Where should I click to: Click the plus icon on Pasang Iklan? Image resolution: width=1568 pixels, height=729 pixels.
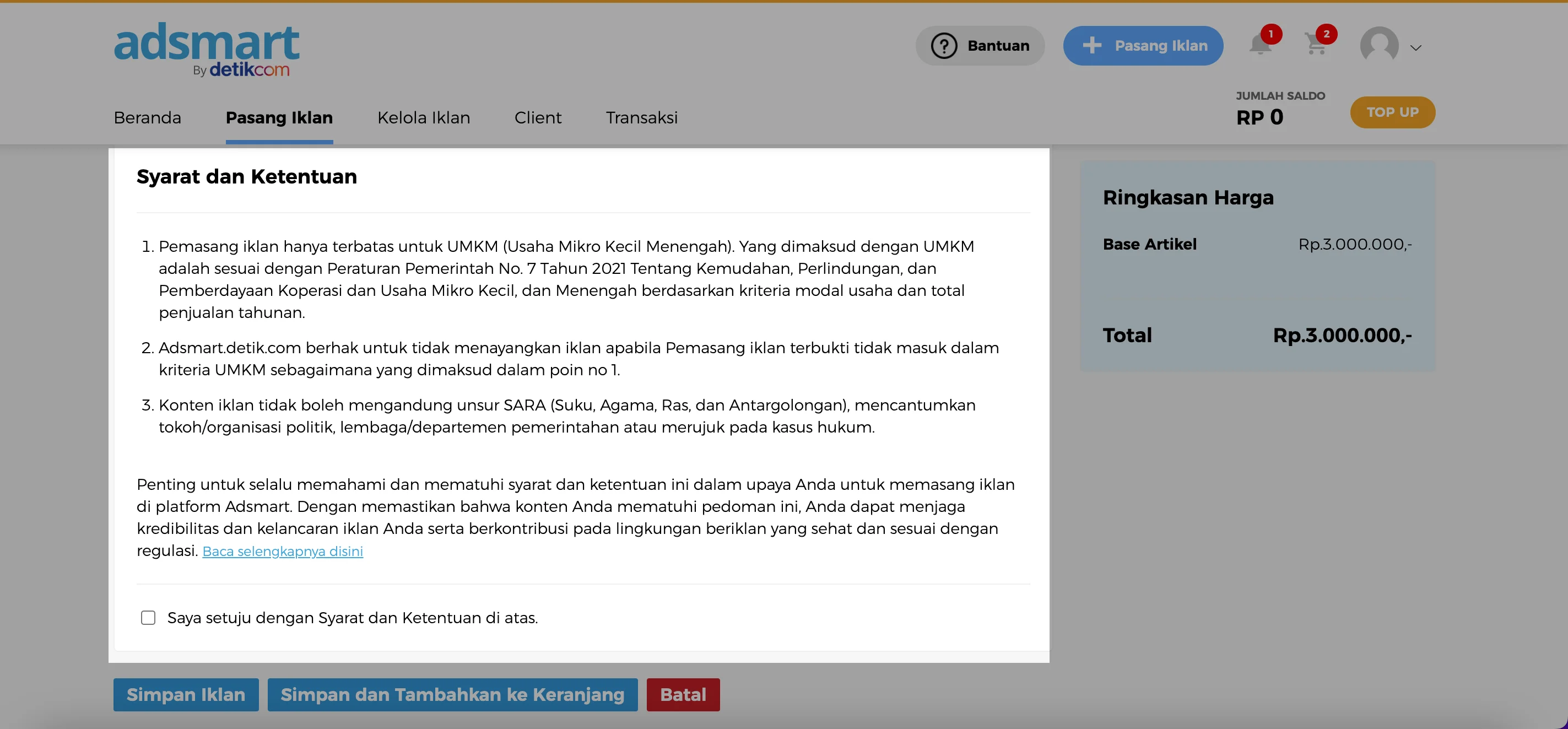pyautogui.click(x=1092, y=45)
